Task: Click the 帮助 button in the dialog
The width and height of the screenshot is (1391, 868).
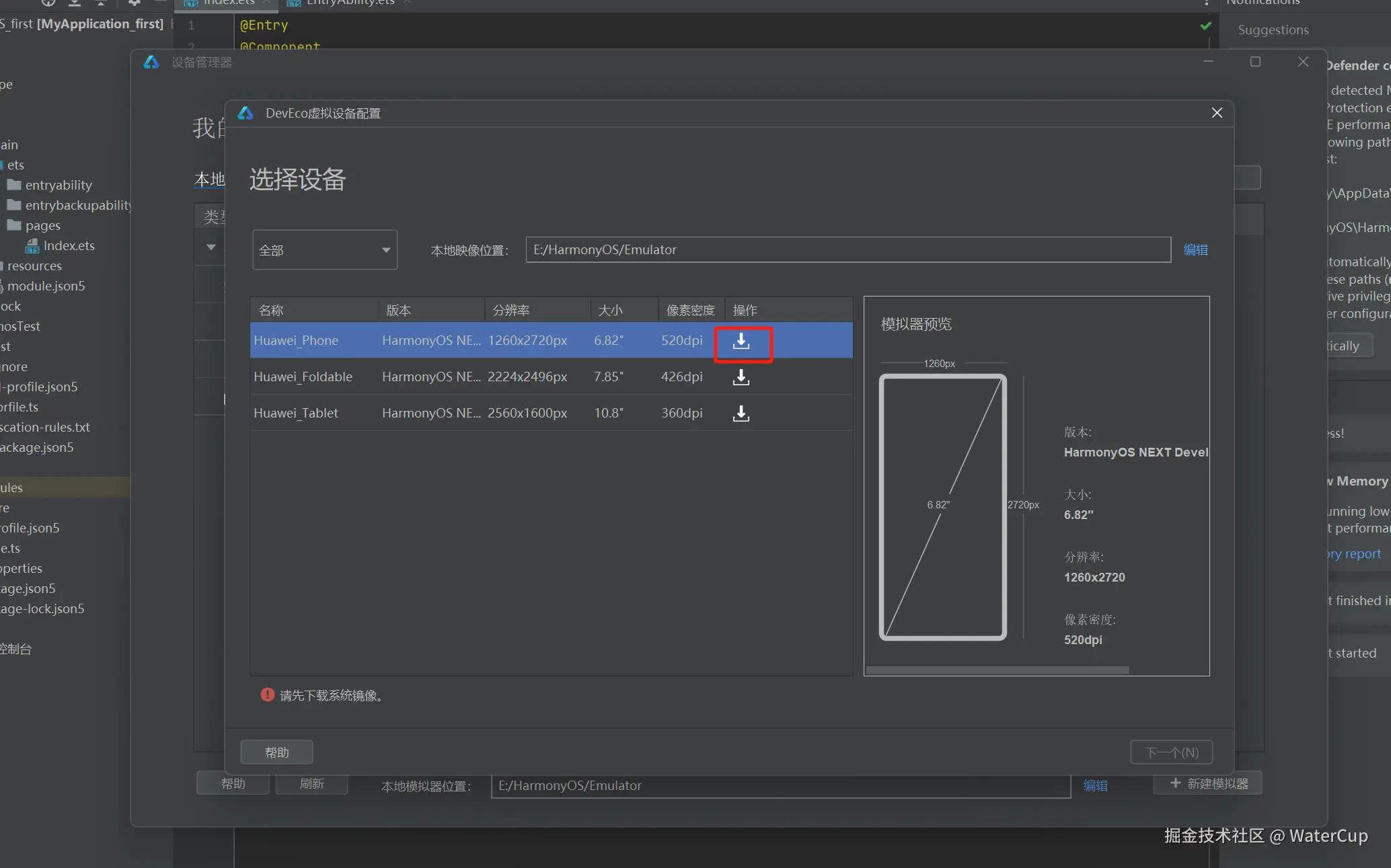Action: pos(276,752)
